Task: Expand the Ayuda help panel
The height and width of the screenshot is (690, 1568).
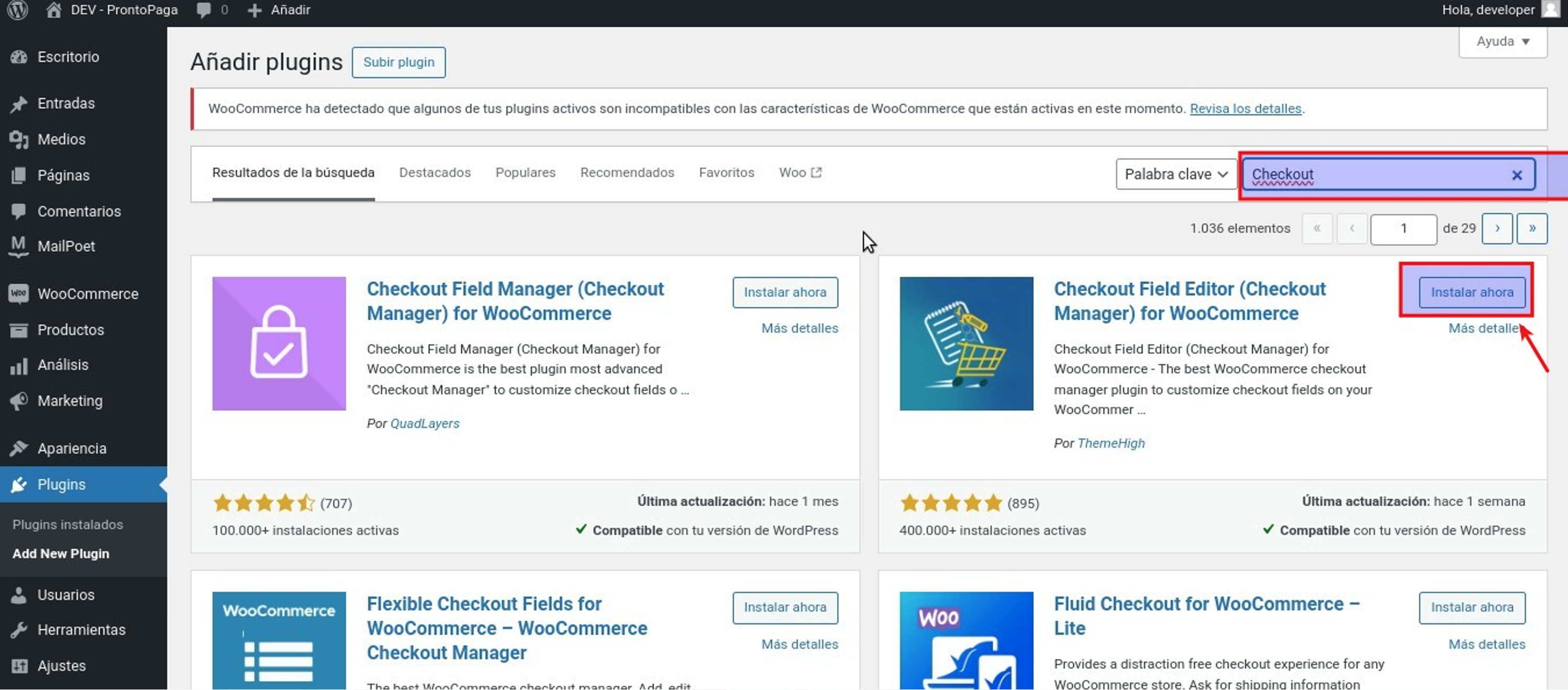Action: click(x=1502, y=41)
